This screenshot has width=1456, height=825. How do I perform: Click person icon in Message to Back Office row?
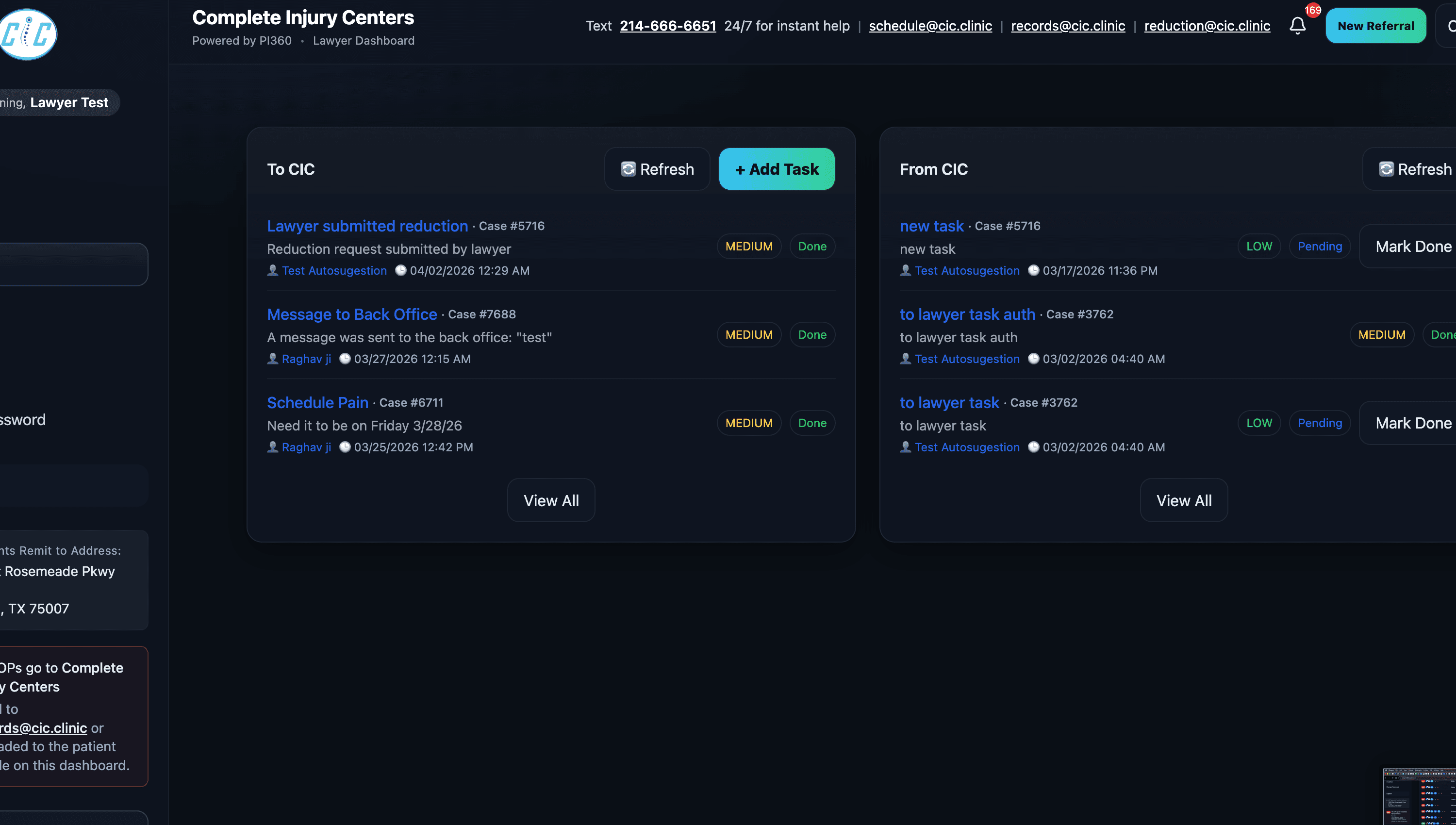(x=272, y=359)
